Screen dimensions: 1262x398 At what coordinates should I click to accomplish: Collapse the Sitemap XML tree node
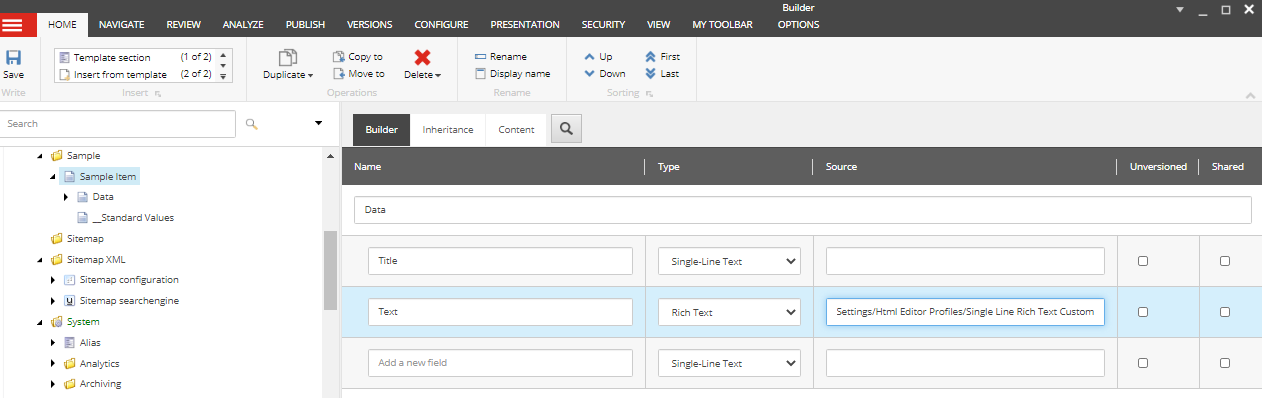40,260
